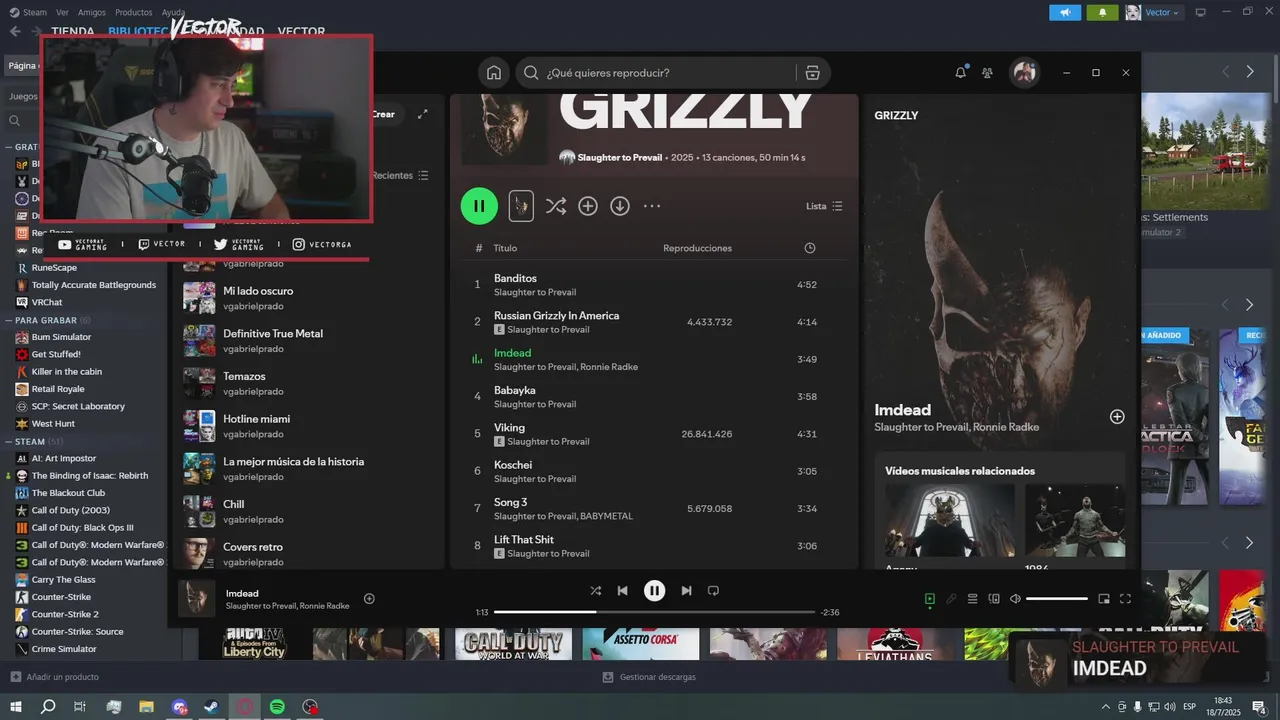
Task: Toggle shuffle in bottom player bar
Action: coord(596,591)
